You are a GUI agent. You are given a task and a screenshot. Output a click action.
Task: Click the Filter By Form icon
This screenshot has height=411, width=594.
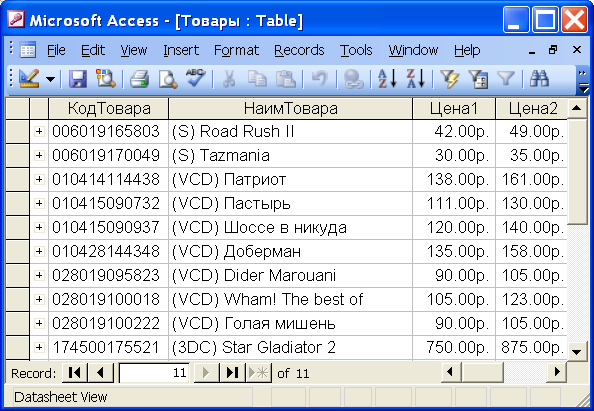click(x=478, y=79)
